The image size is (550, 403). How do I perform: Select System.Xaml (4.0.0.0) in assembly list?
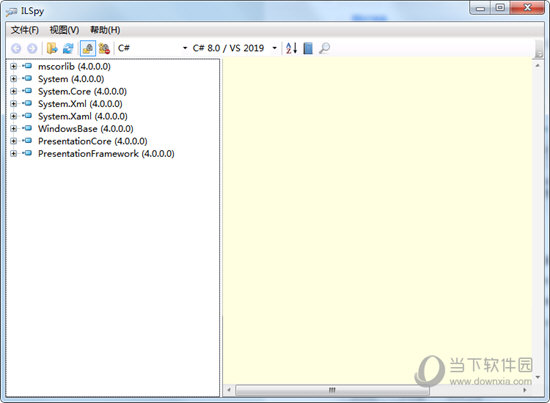[83, 116]
